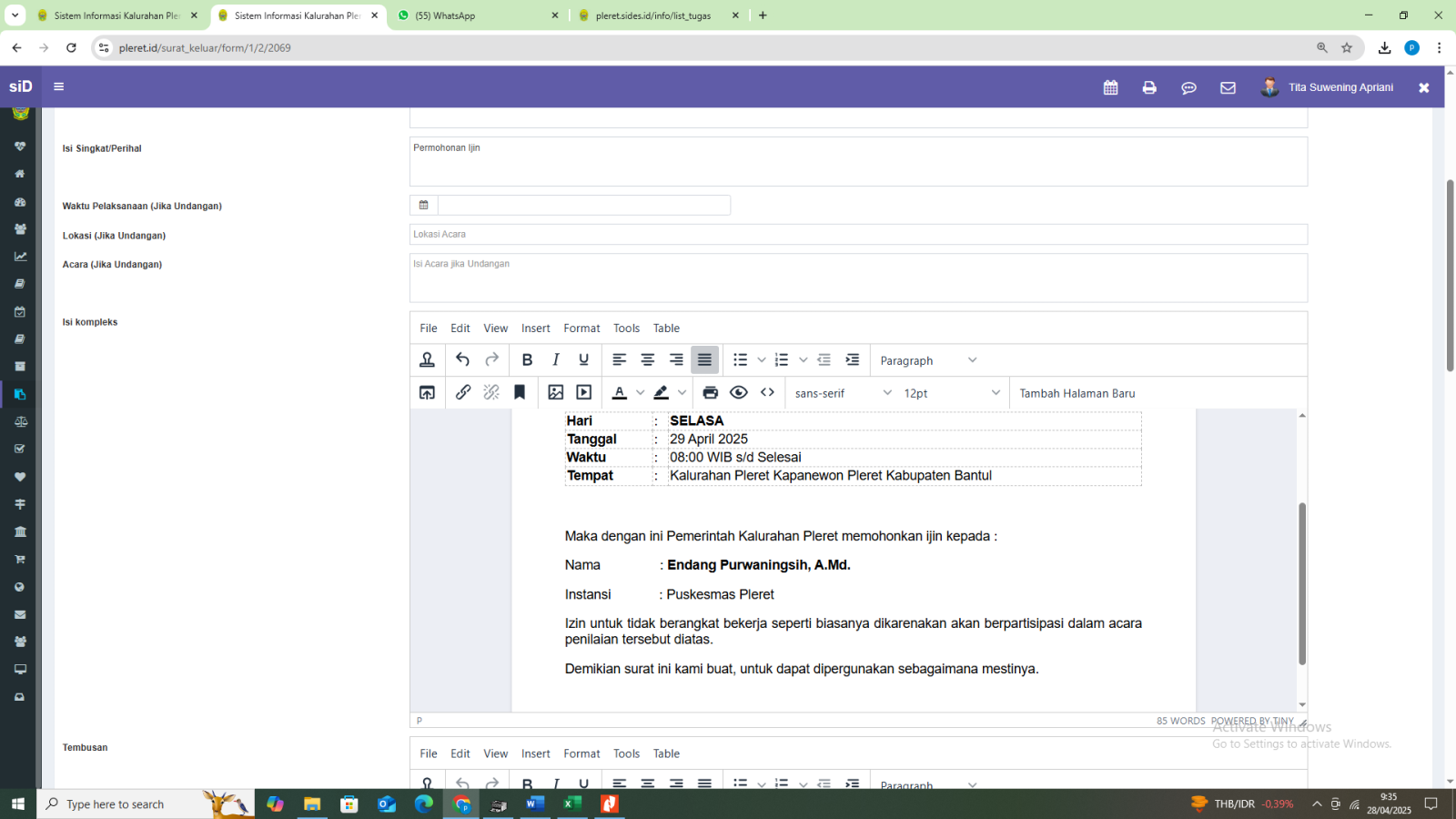
Task: Apply text color with the A icon
Action: point(620,393)
